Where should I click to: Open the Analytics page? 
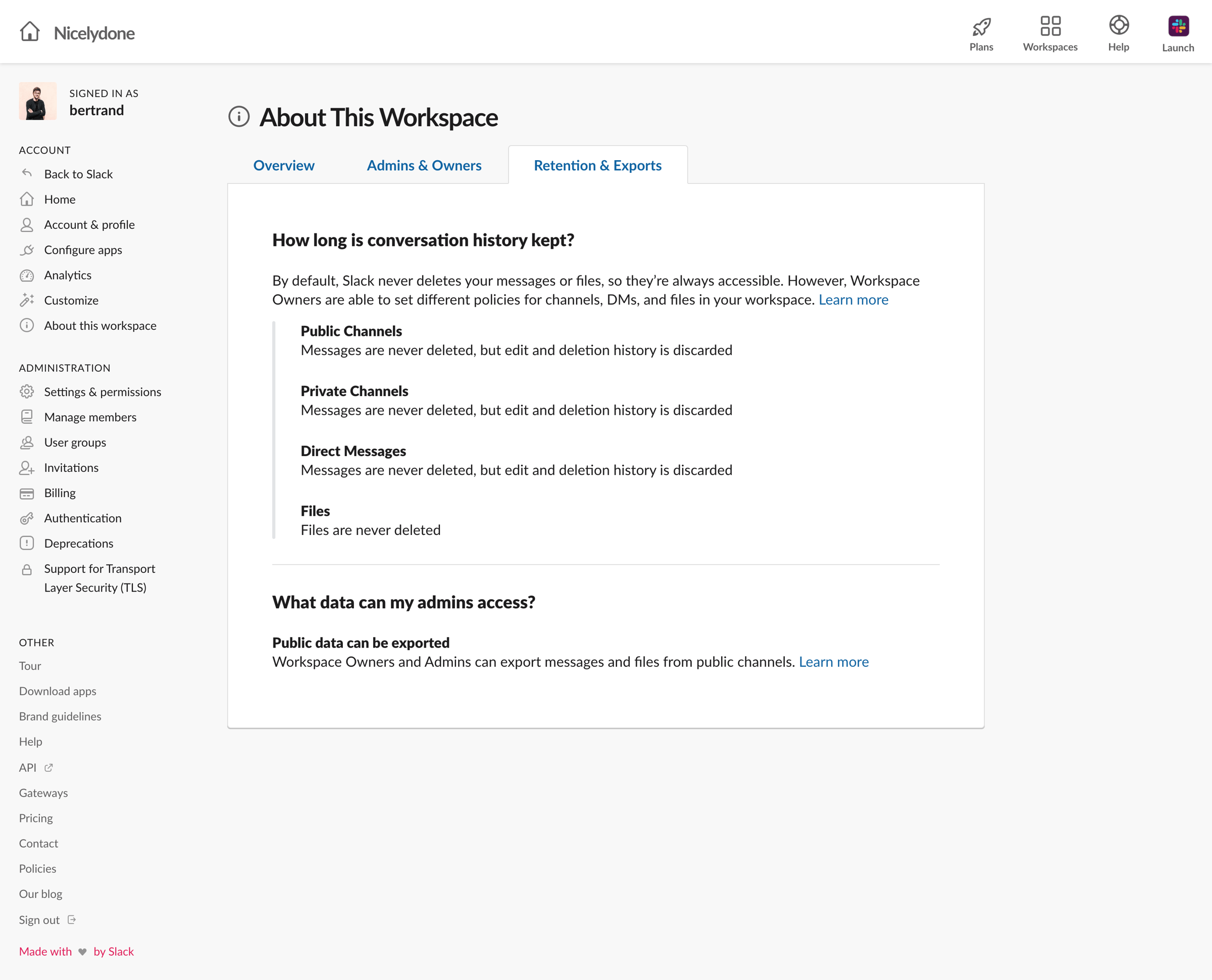coord(68,275)
